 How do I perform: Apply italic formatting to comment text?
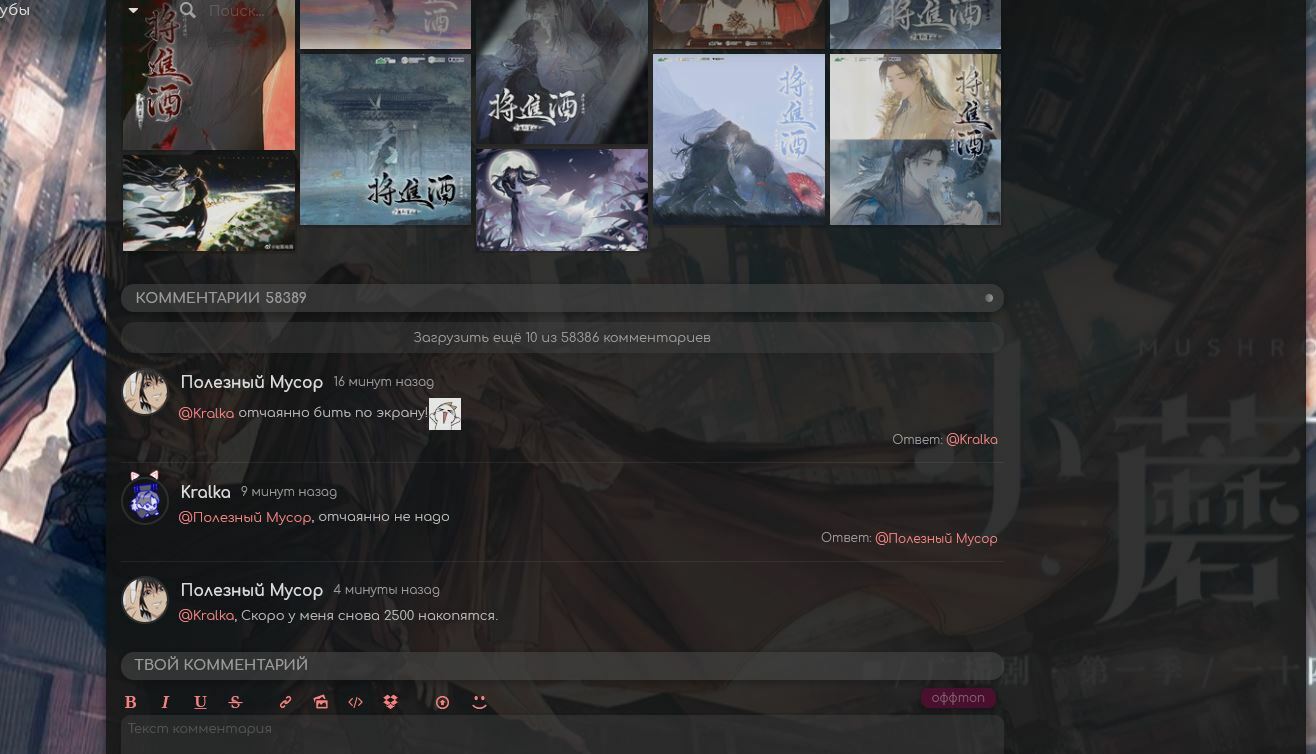point(165,702)
